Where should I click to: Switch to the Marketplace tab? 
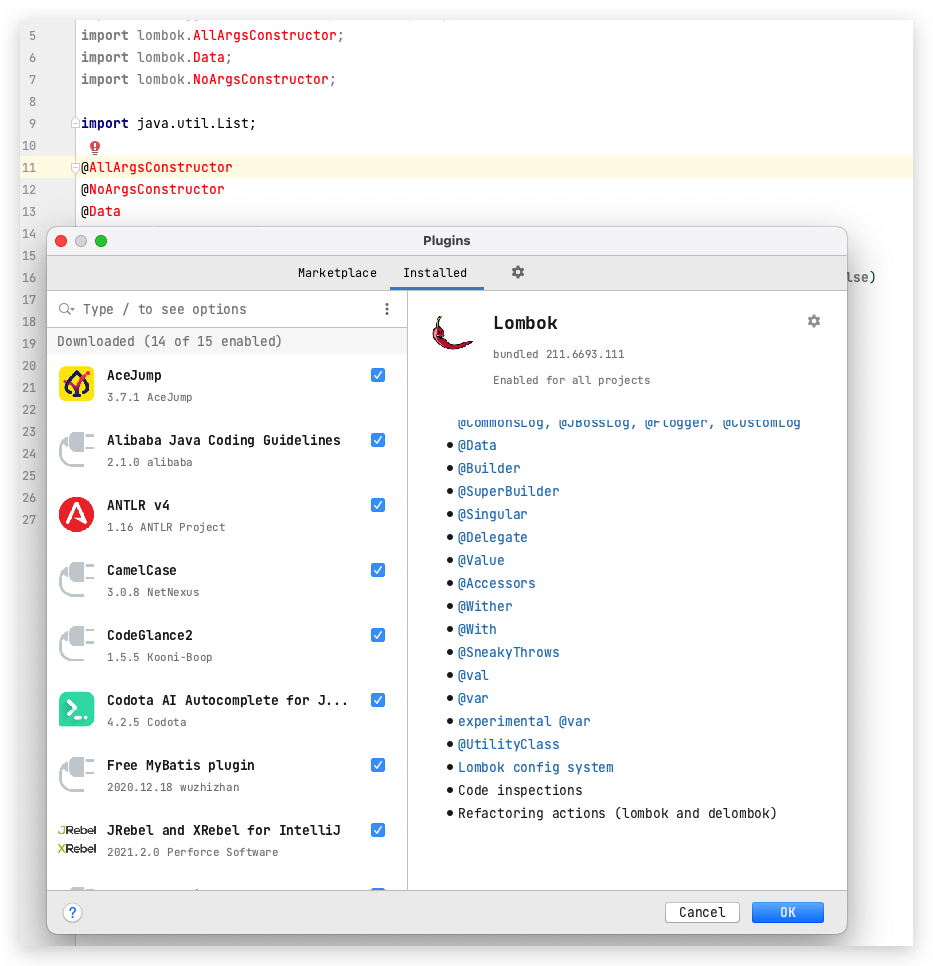pos(337,272)
